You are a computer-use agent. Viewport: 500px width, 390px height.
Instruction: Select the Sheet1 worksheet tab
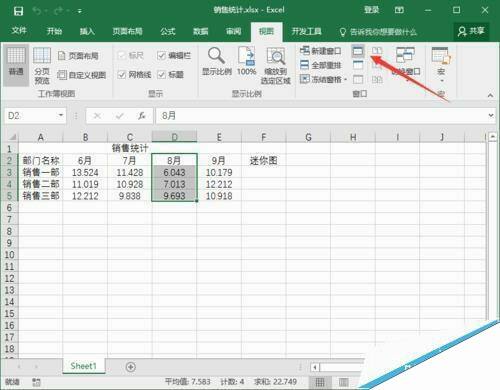83,366
